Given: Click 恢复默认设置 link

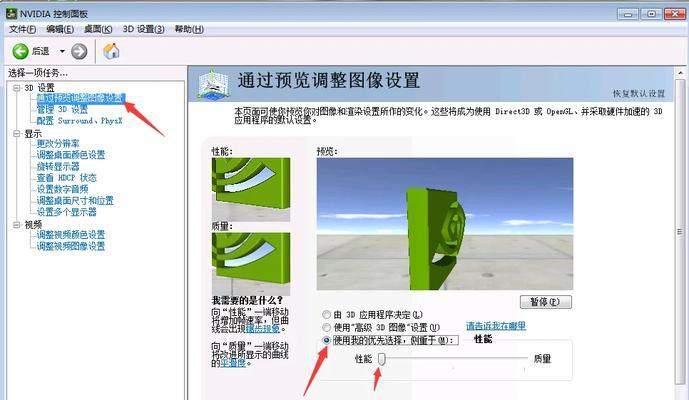Looking at the screenshot, I should point(639,94).
